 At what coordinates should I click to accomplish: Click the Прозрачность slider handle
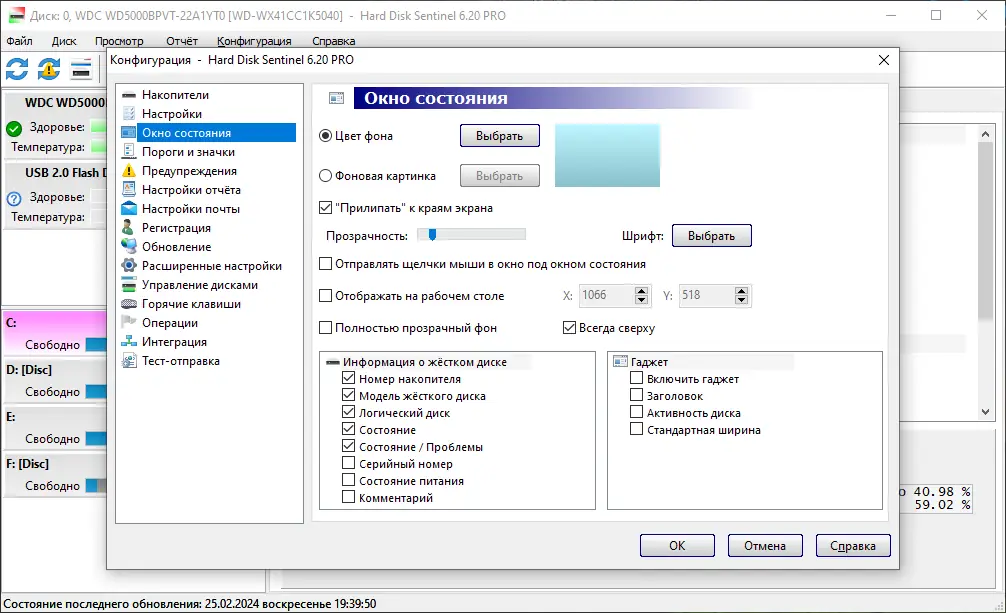432,235
